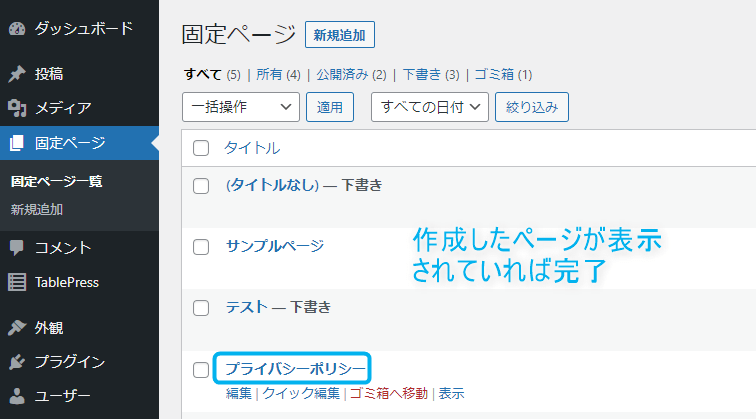Click the 外観 paintbrush icon
The width and height of the screenshot is (756, 419).
click(17, 328)
